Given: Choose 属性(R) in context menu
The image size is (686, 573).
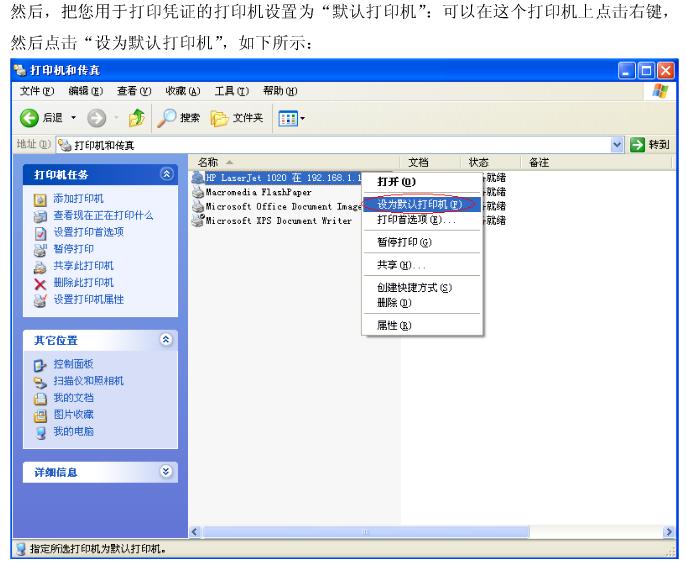Looking at the screenshot, I should click(x=422, y=325).
